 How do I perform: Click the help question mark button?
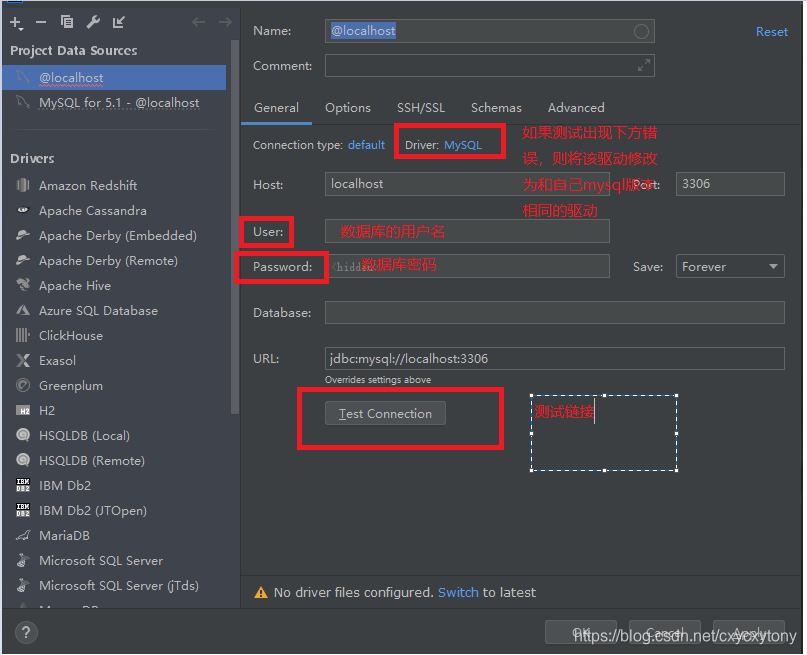tap(26, 632)
